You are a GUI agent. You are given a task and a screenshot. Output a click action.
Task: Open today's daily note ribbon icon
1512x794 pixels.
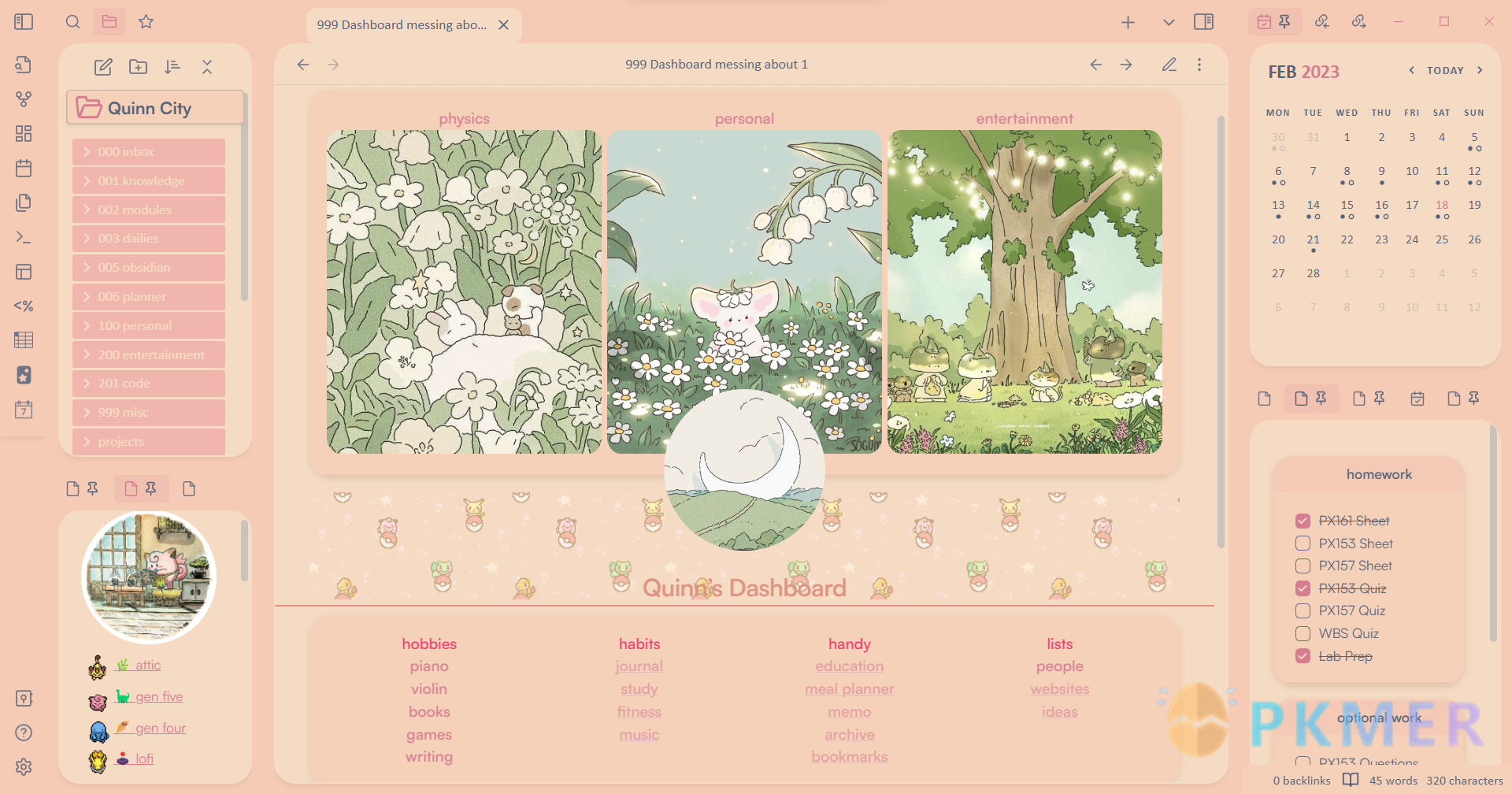(24, 168)
